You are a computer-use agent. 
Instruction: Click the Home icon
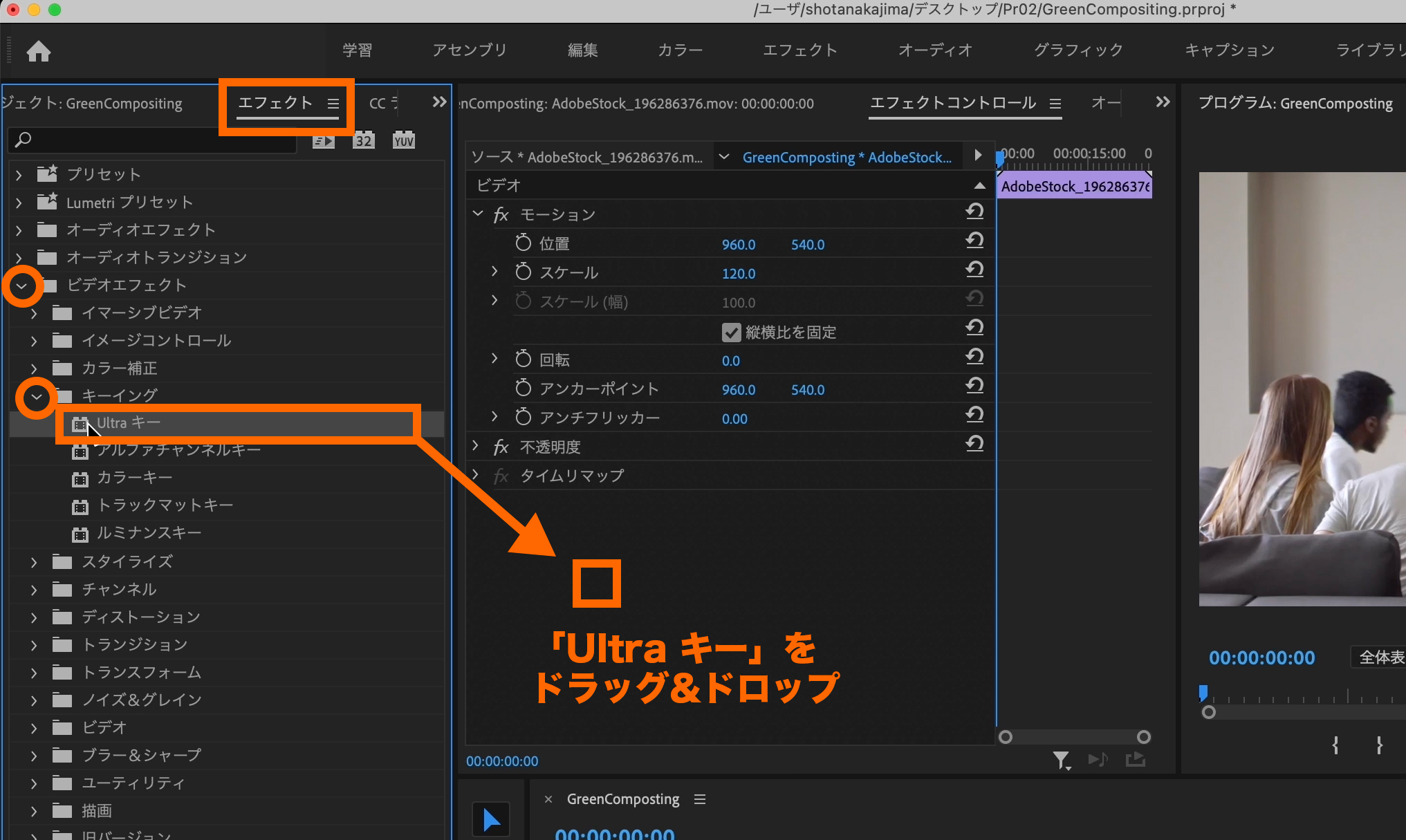[x=39, y=51]
